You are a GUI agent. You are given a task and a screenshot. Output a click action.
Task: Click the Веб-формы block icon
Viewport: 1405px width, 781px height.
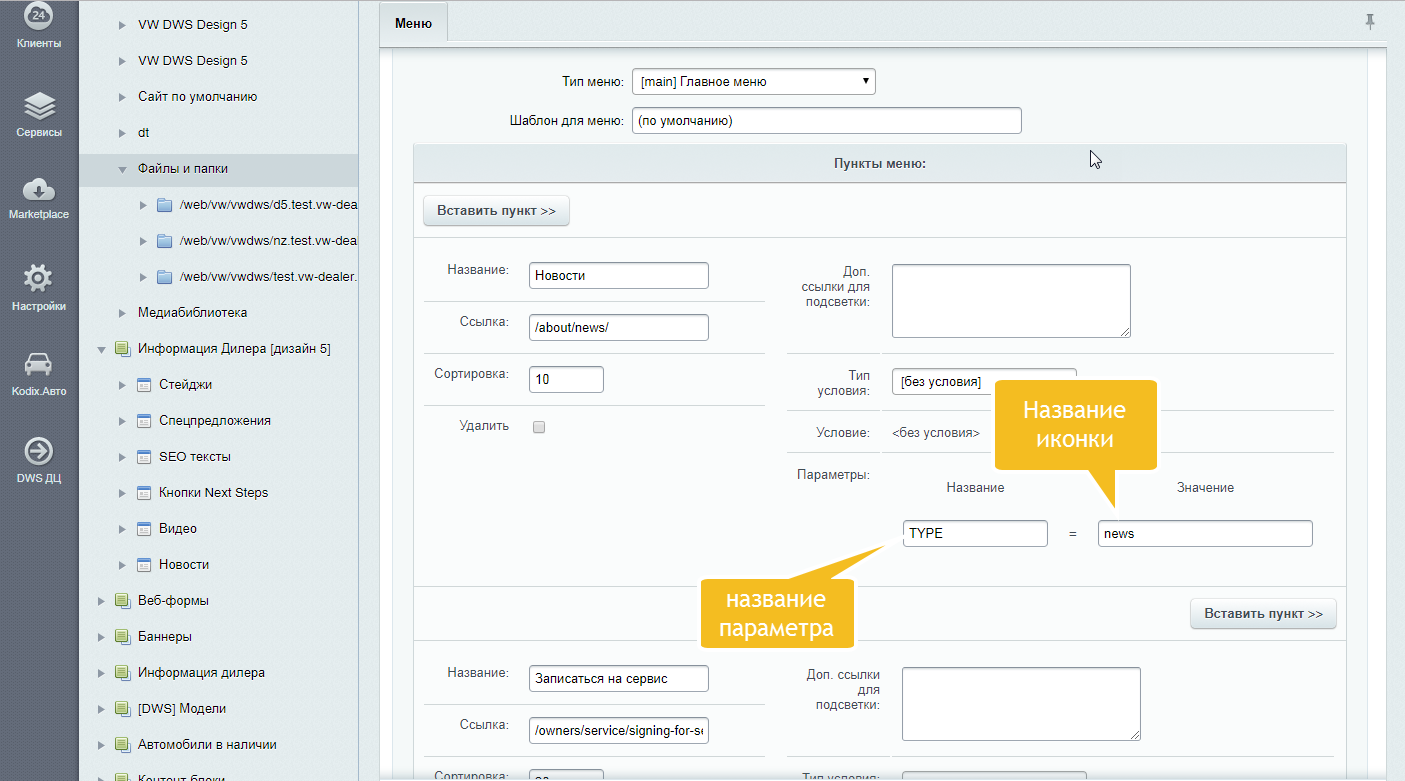[x=122, y=601]
